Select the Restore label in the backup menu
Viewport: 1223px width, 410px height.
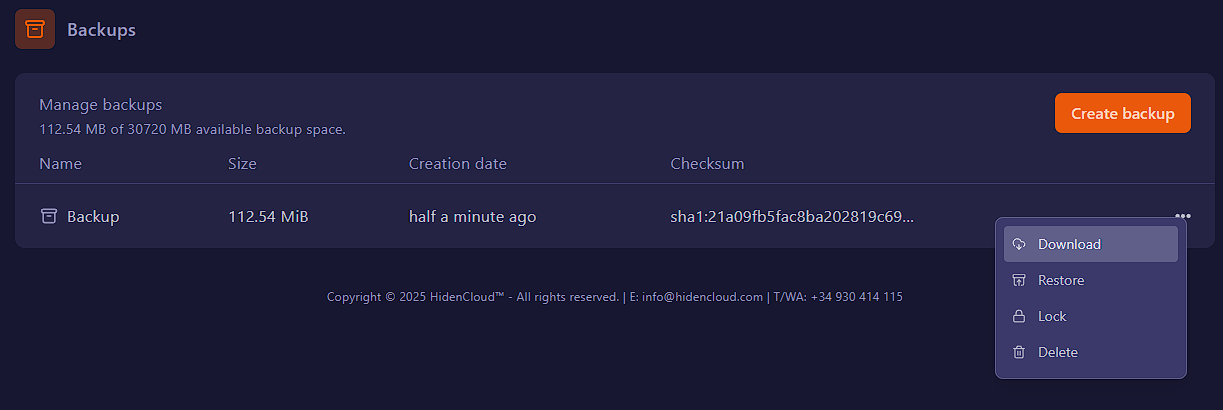(x=1061, y=280)
